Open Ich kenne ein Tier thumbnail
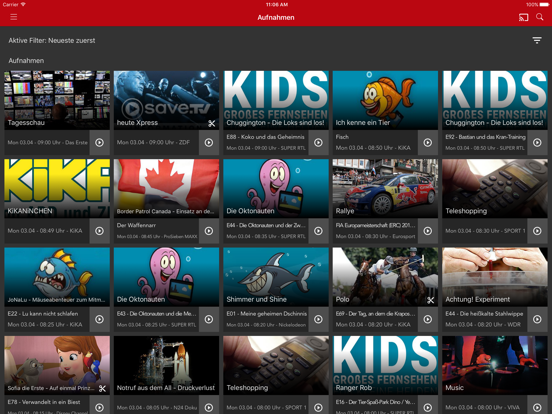This screenshot has height=414, width=552. click(x=385, y=100)
